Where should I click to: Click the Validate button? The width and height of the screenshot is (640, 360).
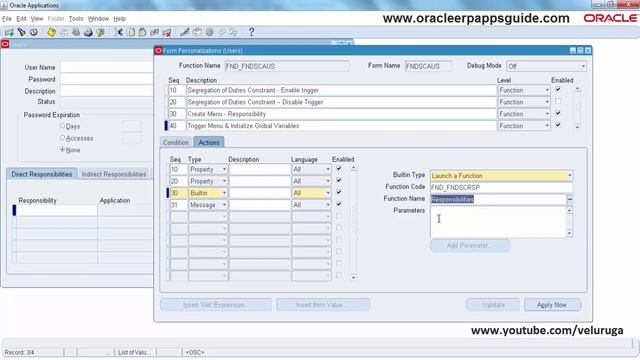click(493, 305)
